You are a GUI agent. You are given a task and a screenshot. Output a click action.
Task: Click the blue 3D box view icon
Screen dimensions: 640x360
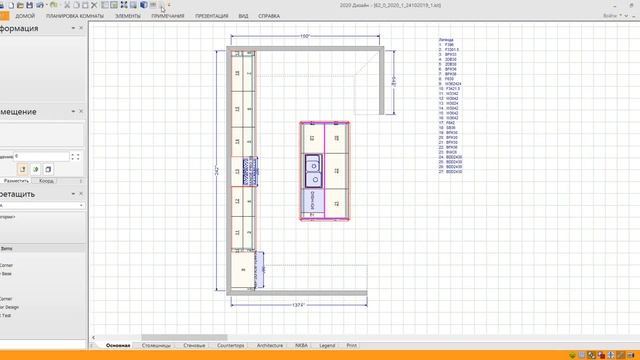click(x=144, y=5)
